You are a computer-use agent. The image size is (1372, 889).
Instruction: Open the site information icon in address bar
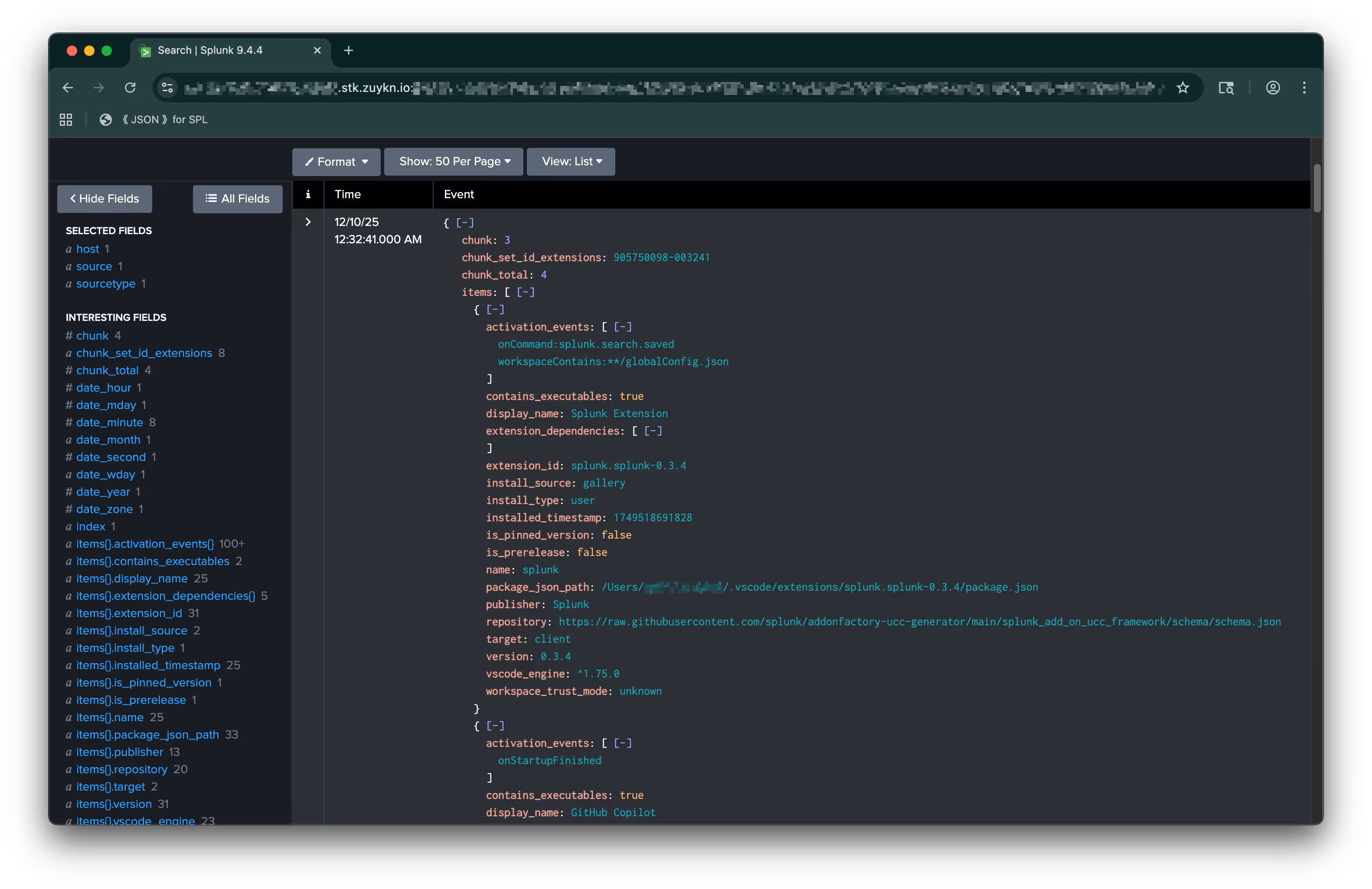pos(167,88)
